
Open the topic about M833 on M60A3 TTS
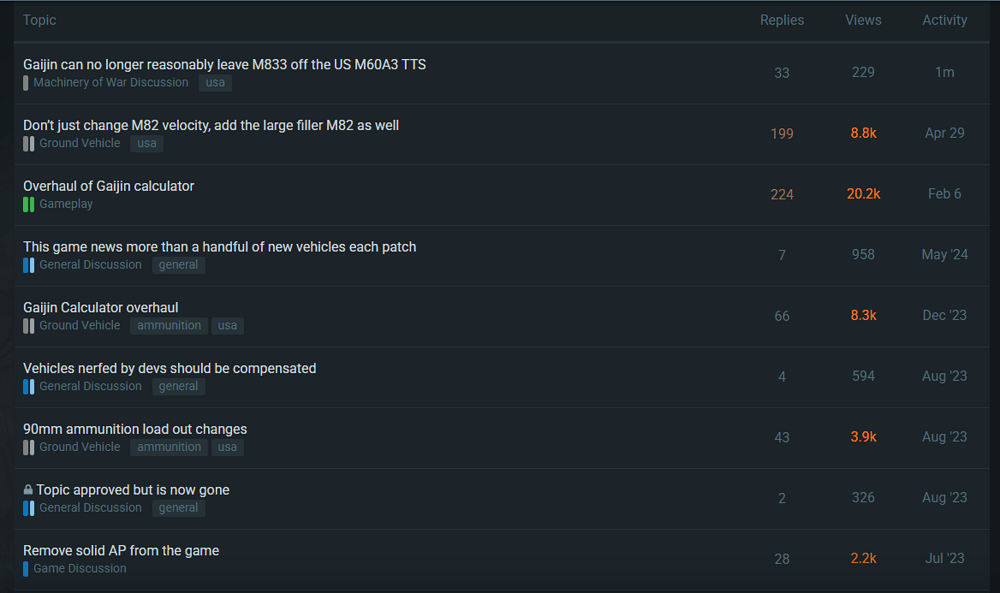click(224, 64)
